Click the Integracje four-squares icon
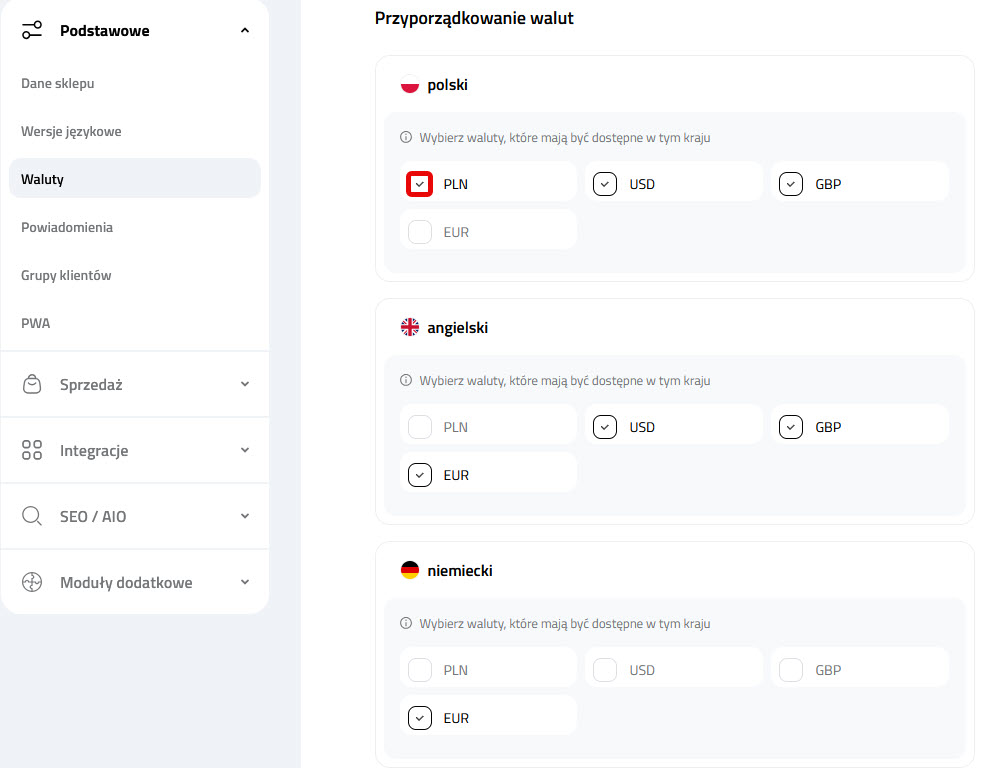The height and width of the screenshot is (768, 982). (x=32, y=450)
